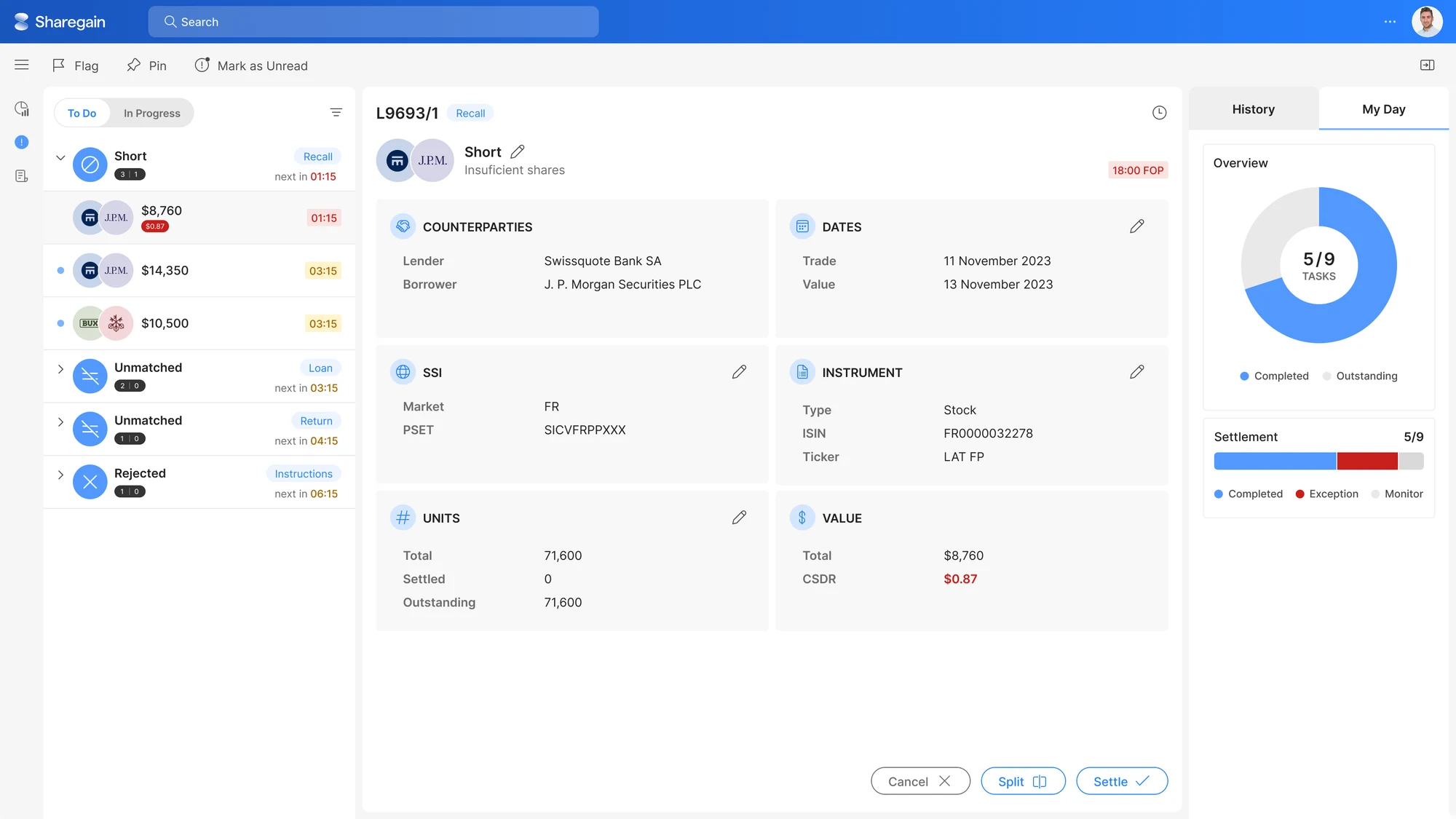Click the VALUE dollar icon
Image resolution: width=1456 pixels, height=819 pixels.
click(802, 518)
